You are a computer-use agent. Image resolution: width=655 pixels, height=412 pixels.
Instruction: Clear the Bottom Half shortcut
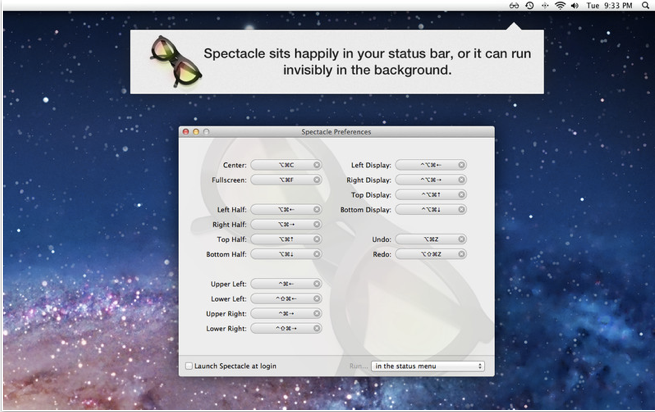point(317,254)
